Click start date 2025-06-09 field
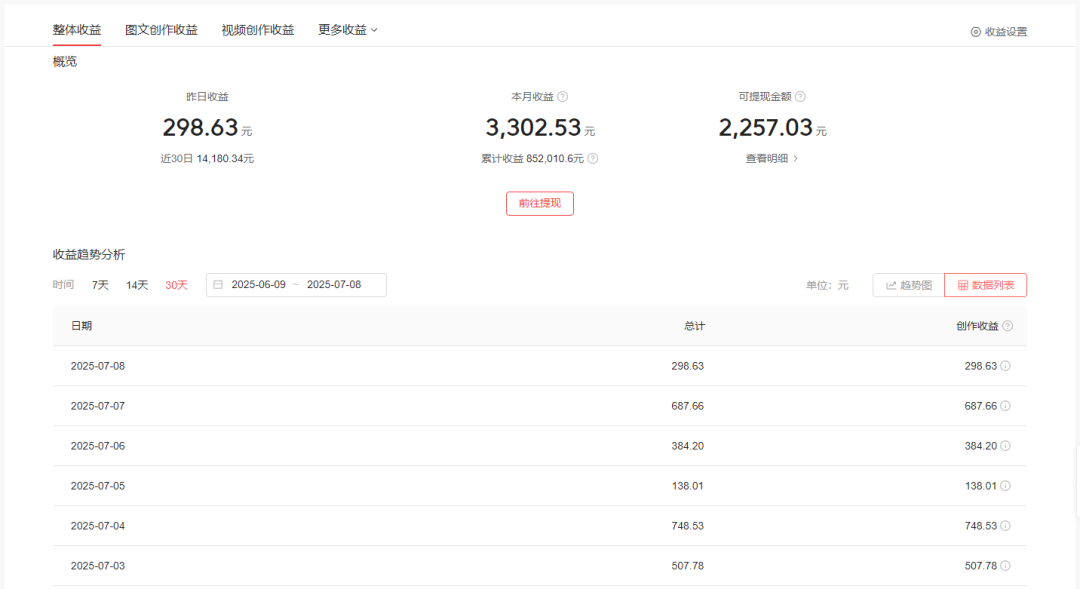Image resolution: width=1080 pixels, height=589 pixels. 258,285
